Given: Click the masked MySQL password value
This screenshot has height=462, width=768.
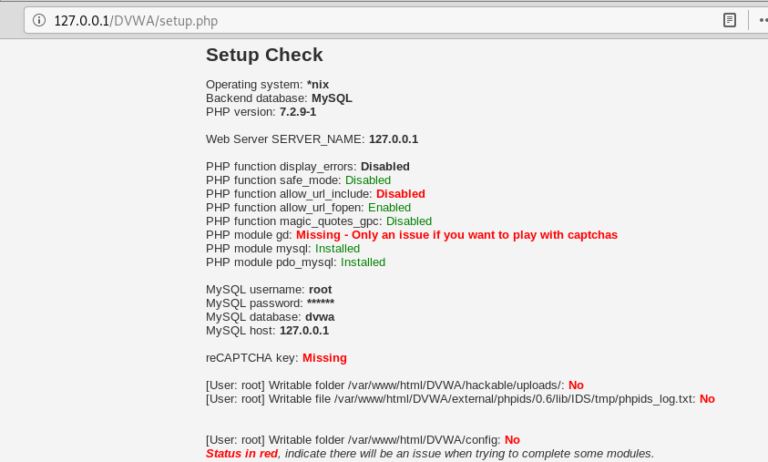Looking at the screenshot, I should point(320,303).
